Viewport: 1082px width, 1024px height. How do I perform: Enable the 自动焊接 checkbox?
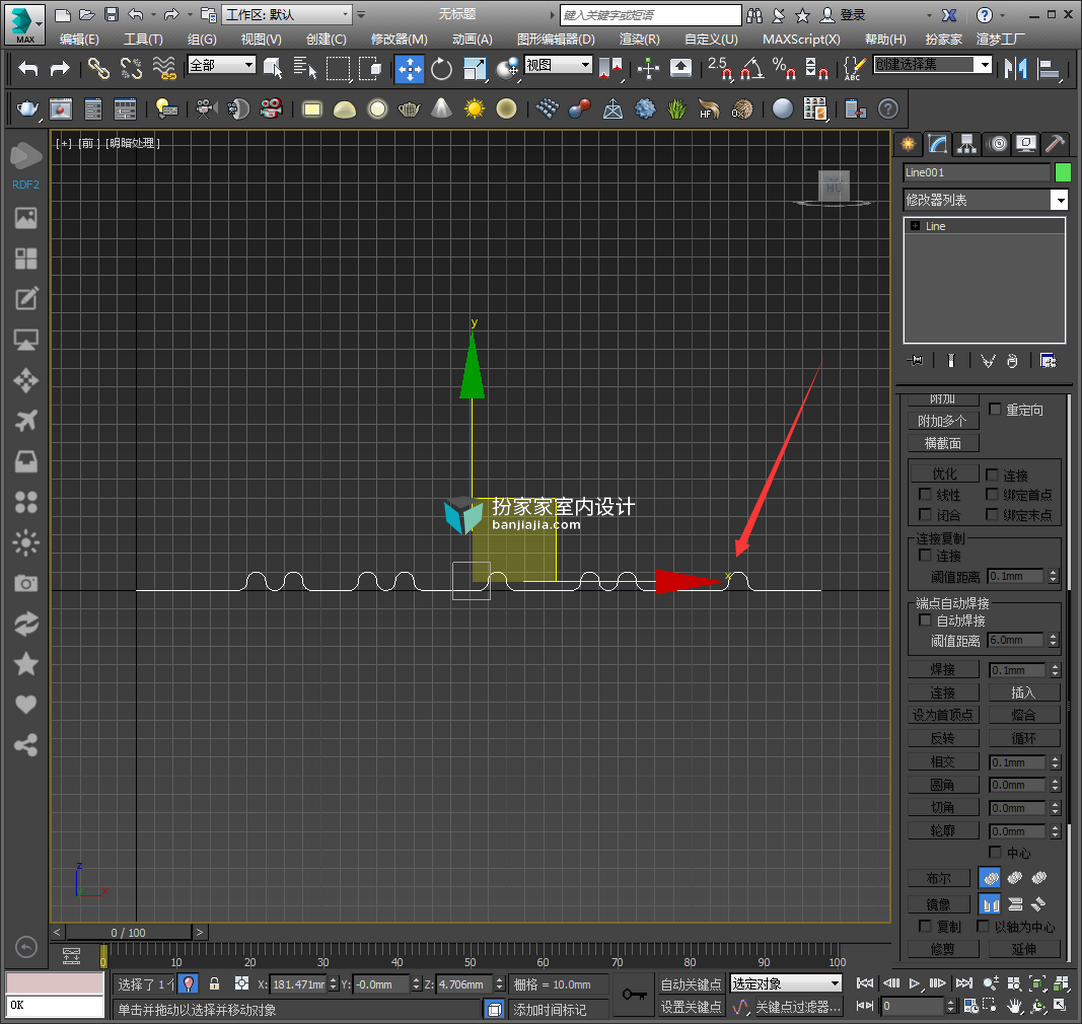[925, 620]
